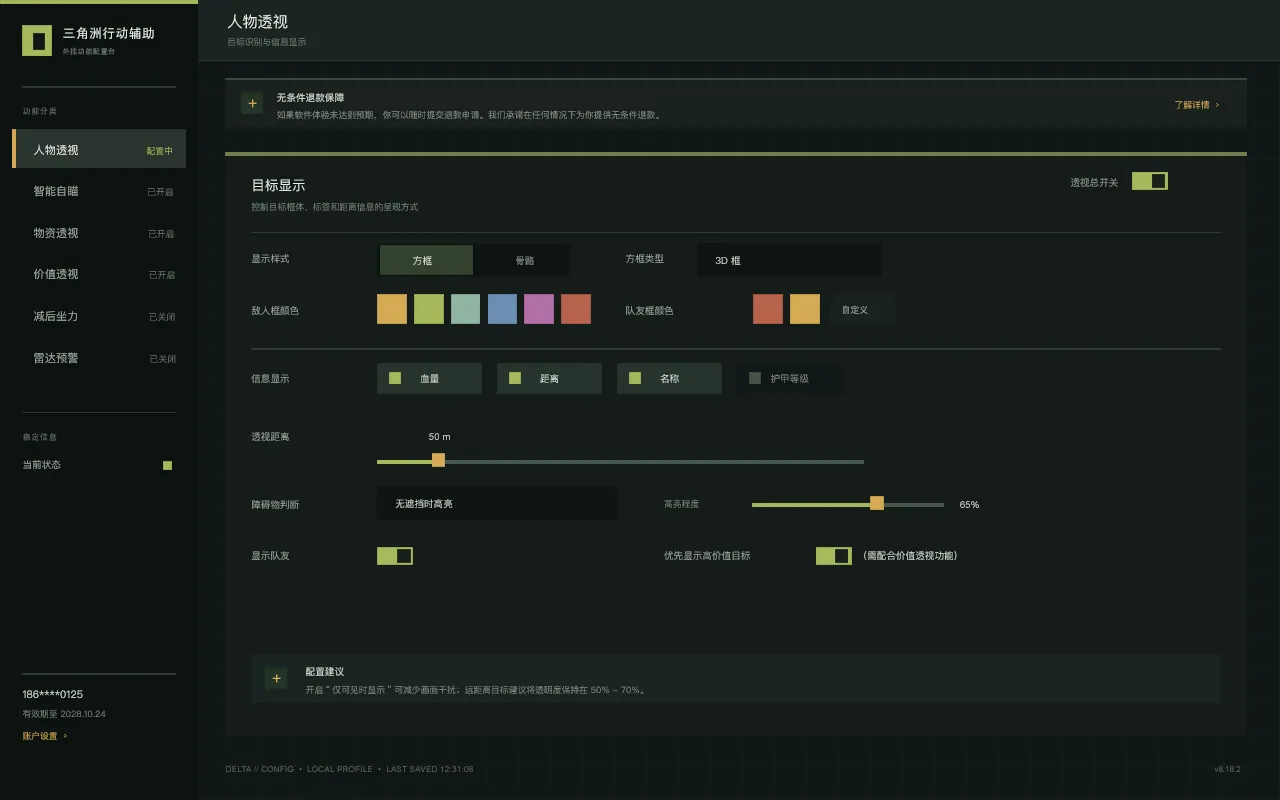Click the 当前状态 green status indicator
This screenshot has width=1280, height=800.
(x=167, y=465)
